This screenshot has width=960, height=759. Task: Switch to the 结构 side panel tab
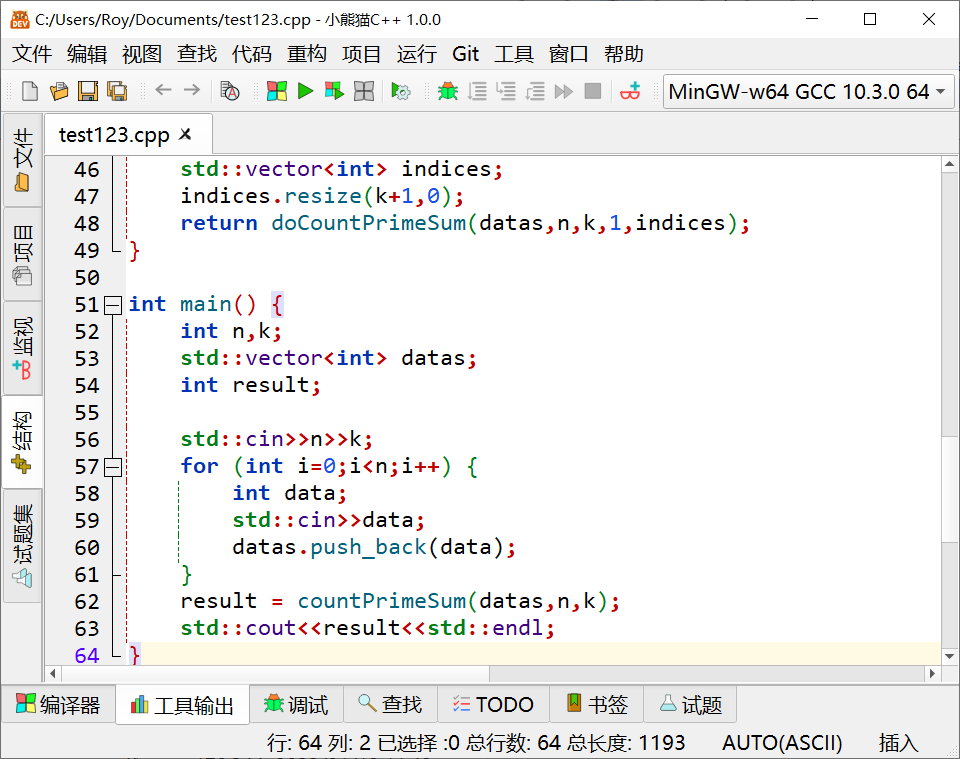click(x=23, y=441)
